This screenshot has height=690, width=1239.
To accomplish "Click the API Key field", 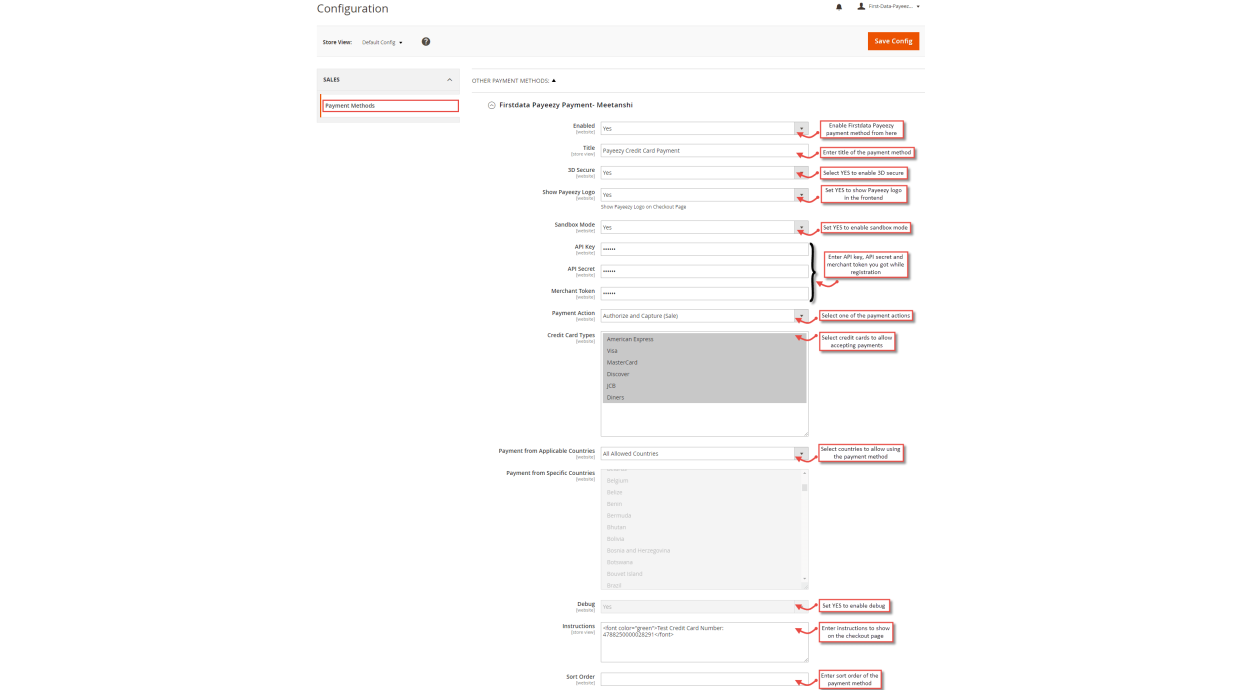I will tap(704, 249).
